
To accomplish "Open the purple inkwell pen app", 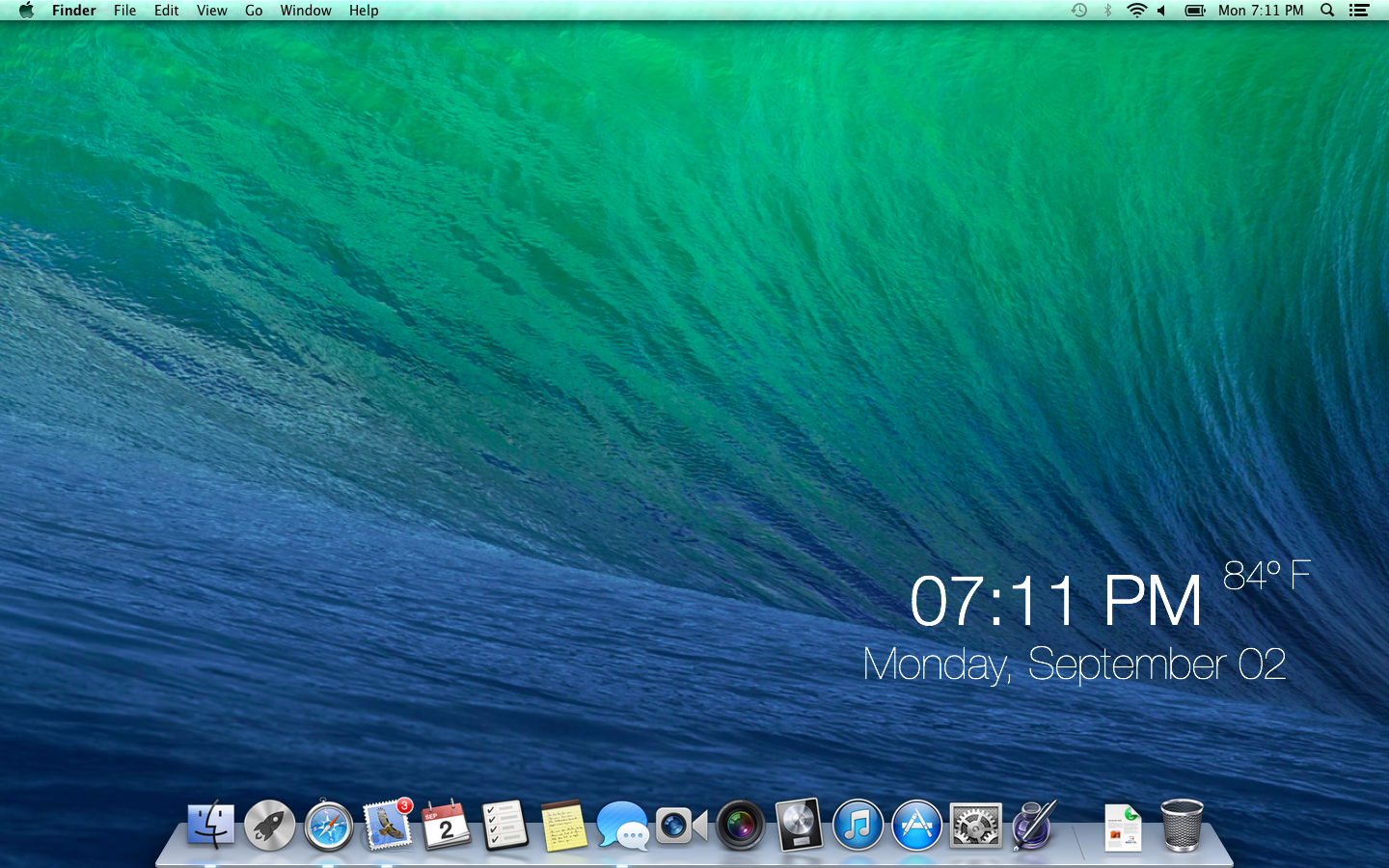I will click(x=1034, y=826).
